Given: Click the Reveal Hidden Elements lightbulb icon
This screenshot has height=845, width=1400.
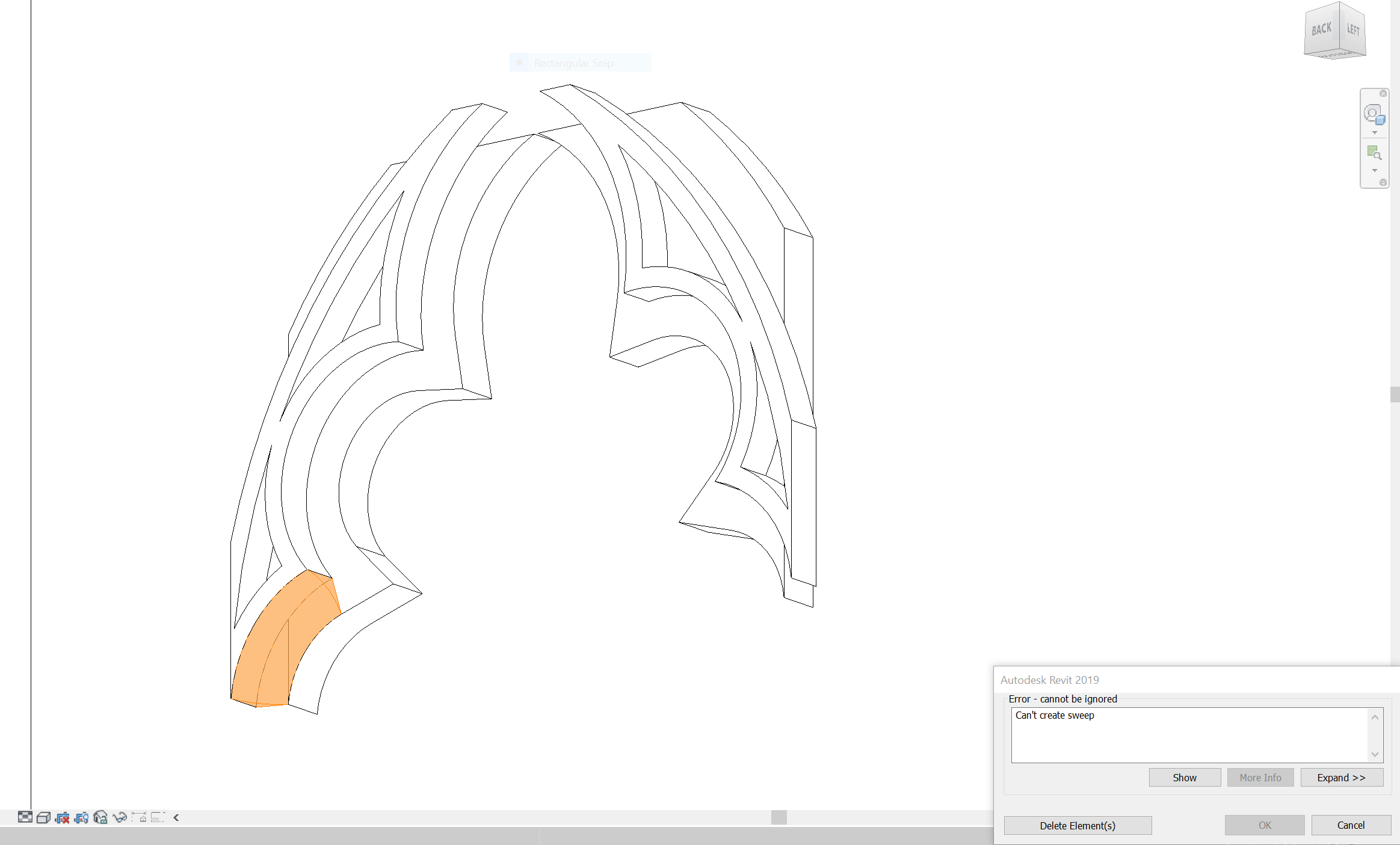Looking at the screenshot, I should click(81, 817).
